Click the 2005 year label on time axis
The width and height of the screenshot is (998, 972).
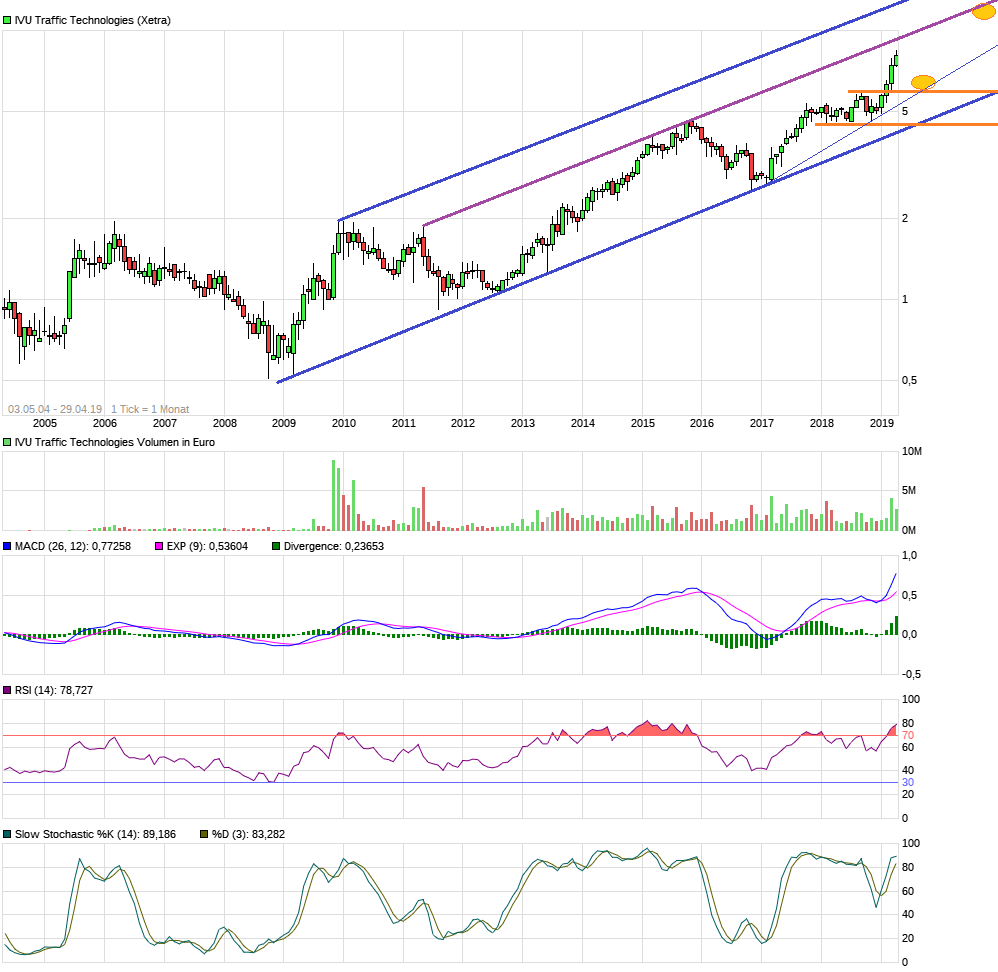(45, 423)
